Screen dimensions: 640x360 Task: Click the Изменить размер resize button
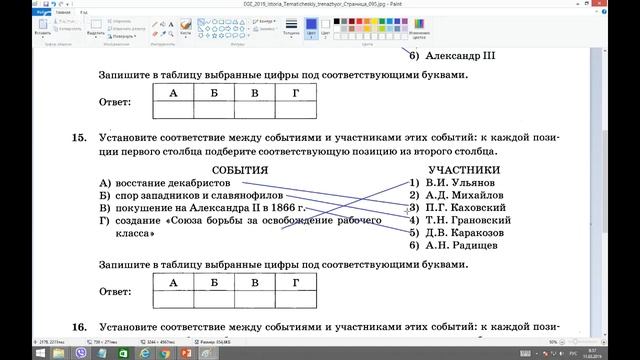(x=127, y=29)
